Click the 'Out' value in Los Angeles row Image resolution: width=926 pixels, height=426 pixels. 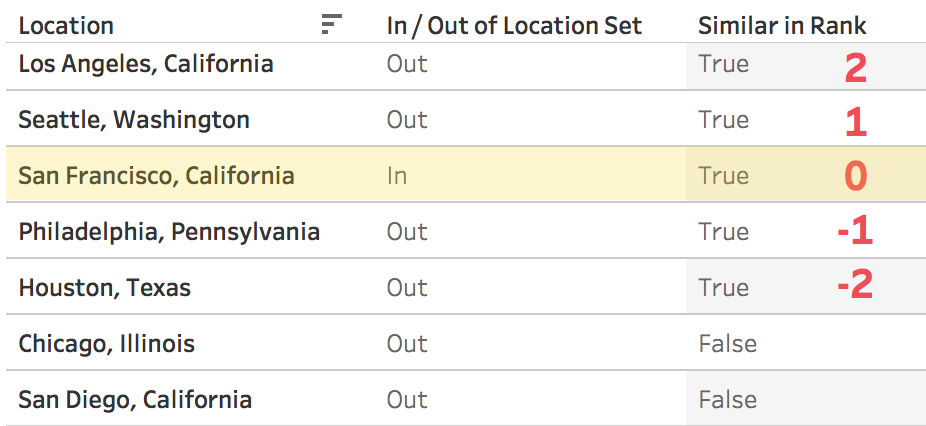pyautogui.click(x=407, y=64)
